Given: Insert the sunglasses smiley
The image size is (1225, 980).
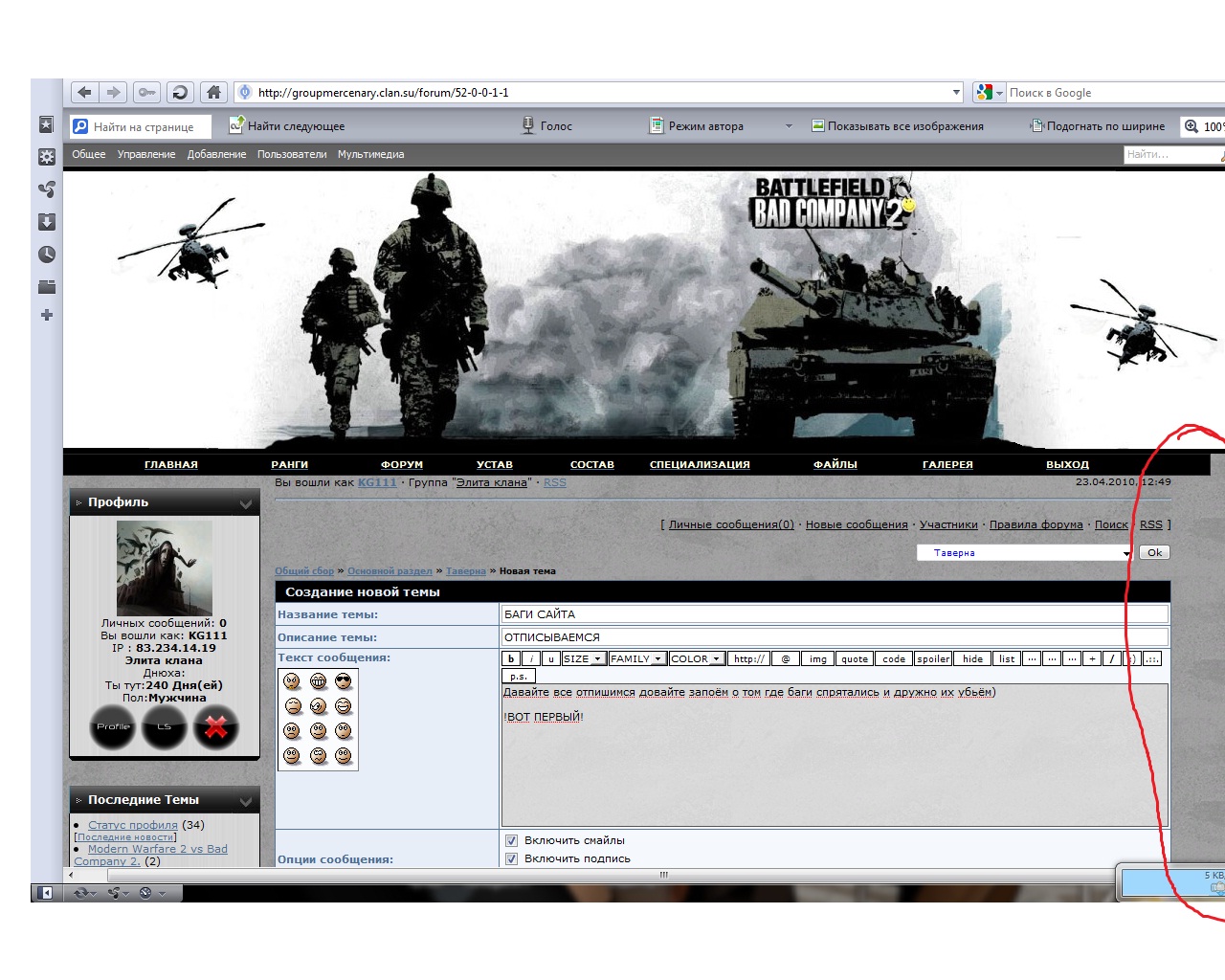Looking at the screenshot, I should [x=344, y=680].
